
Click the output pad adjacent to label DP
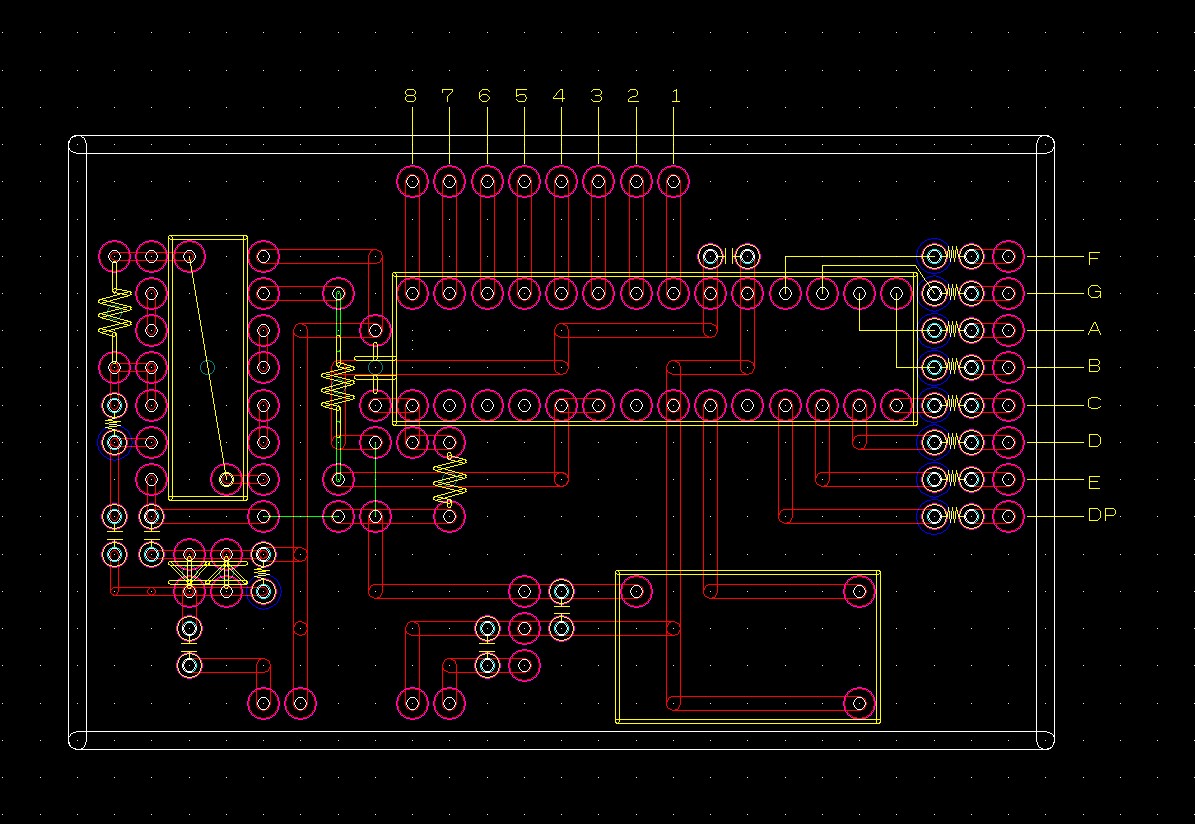pyautogui.click(x=1008, y=517)
